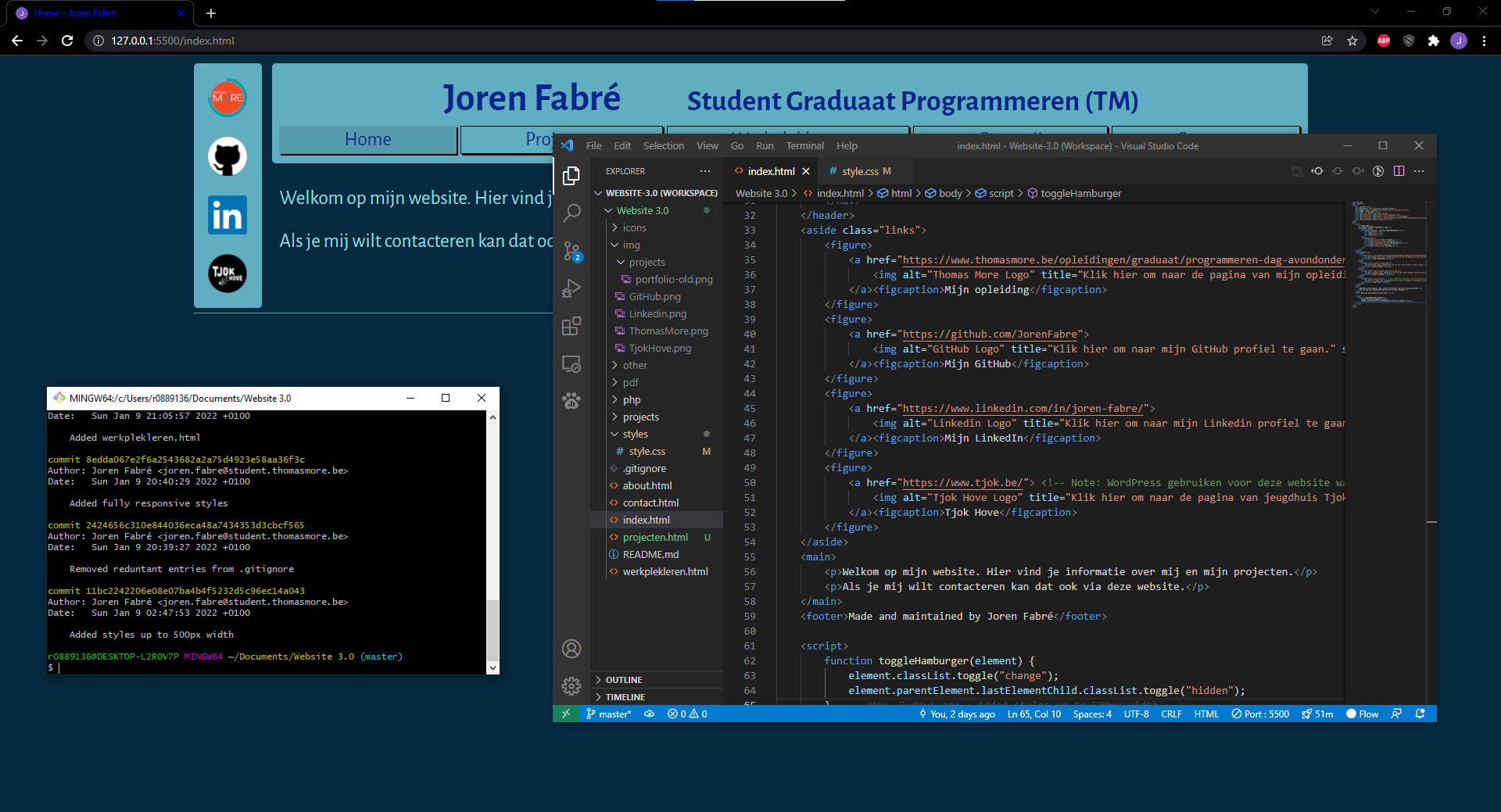Open the paw-print extension view in activity bar

point(571,401)
